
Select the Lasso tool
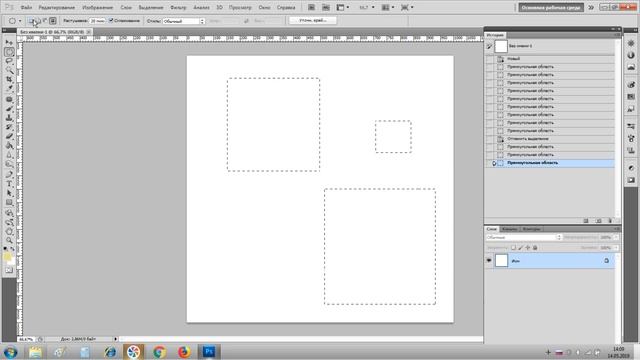(9, 61)
